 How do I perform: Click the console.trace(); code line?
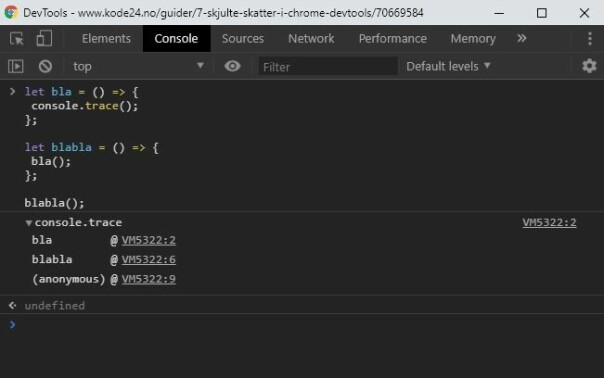tap(84, 106)
